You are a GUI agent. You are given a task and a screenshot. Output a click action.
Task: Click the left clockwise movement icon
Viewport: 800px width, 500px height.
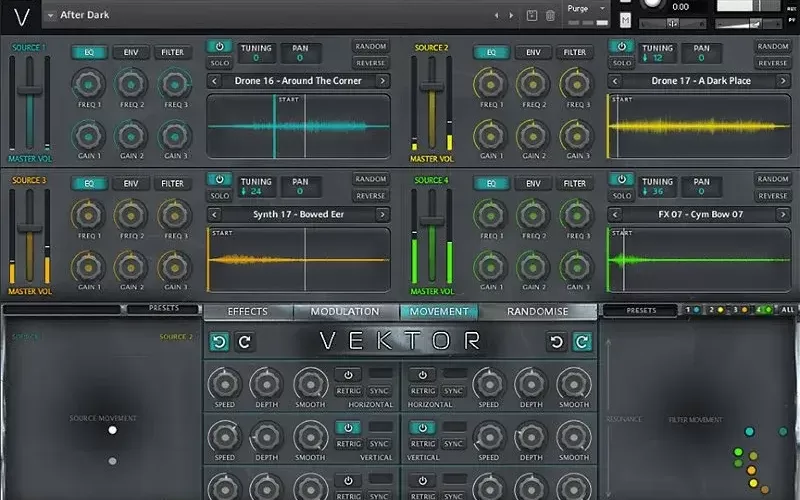pyautogui.click(x=244, y=342)
